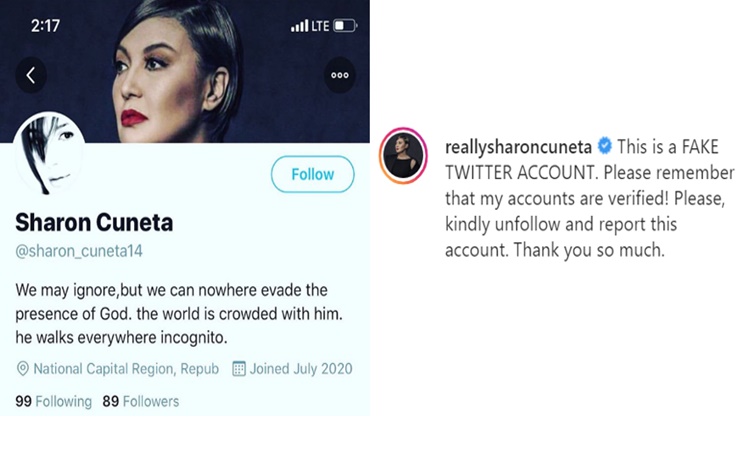
Task: Tap the battery icon in the status bar
Action: (x=344, y=25)
